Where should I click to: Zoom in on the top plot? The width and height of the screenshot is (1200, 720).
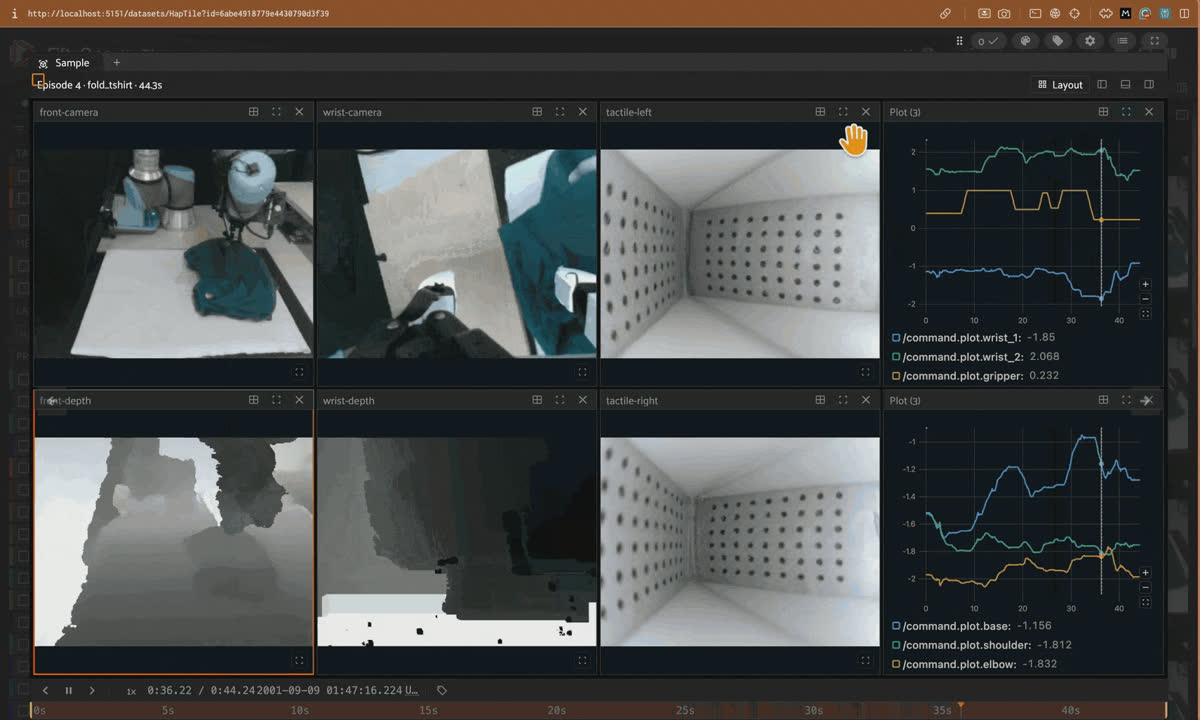(1145, 284)
